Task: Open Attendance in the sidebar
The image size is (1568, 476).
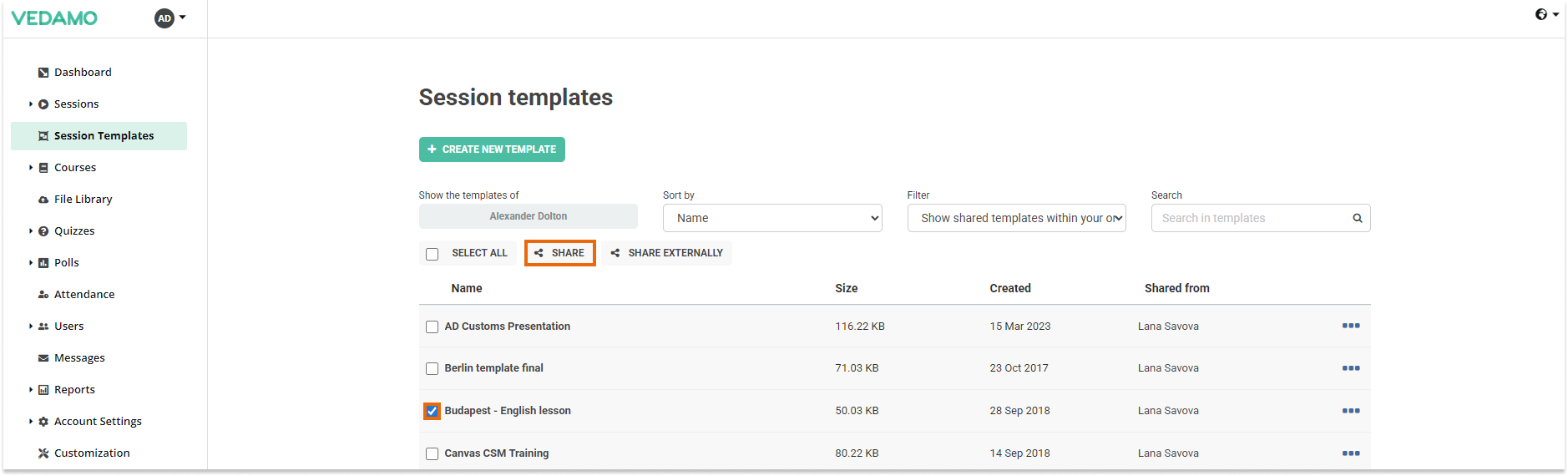Action: (x=84, y=295)
